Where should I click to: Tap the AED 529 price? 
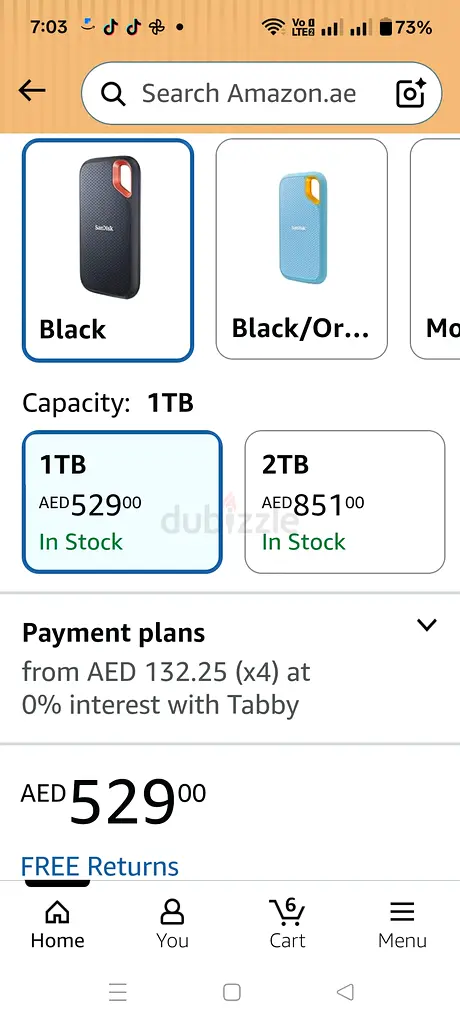(x=114, y=801)
